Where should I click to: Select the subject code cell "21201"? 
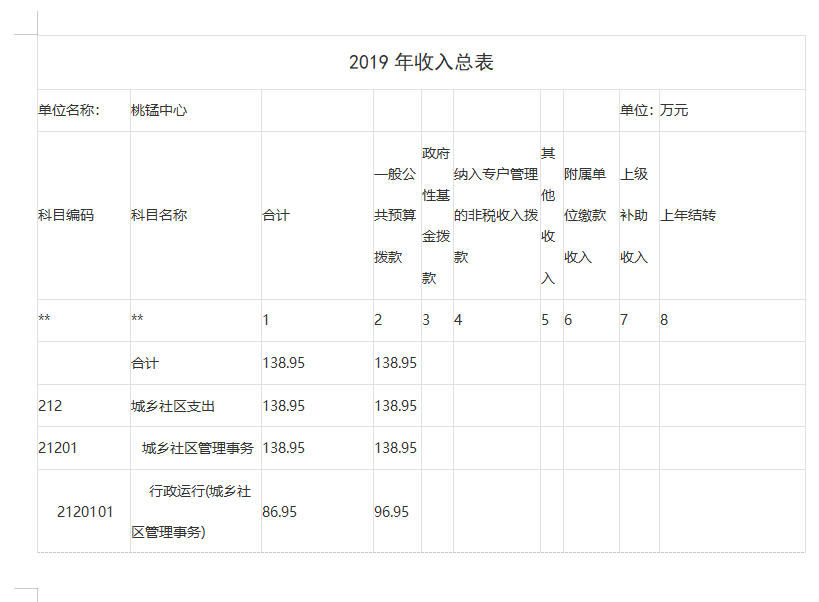pyautogui.click(x=58, y=448)
